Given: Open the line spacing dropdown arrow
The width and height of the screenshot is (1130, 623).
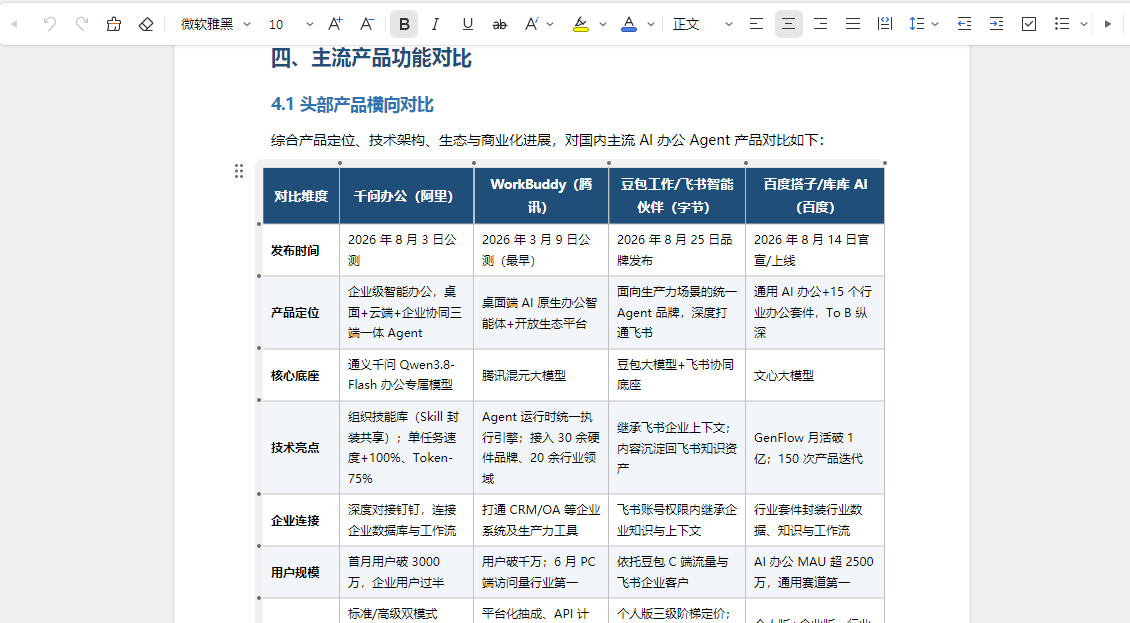Looking at the screenshot, I should 935,25.
